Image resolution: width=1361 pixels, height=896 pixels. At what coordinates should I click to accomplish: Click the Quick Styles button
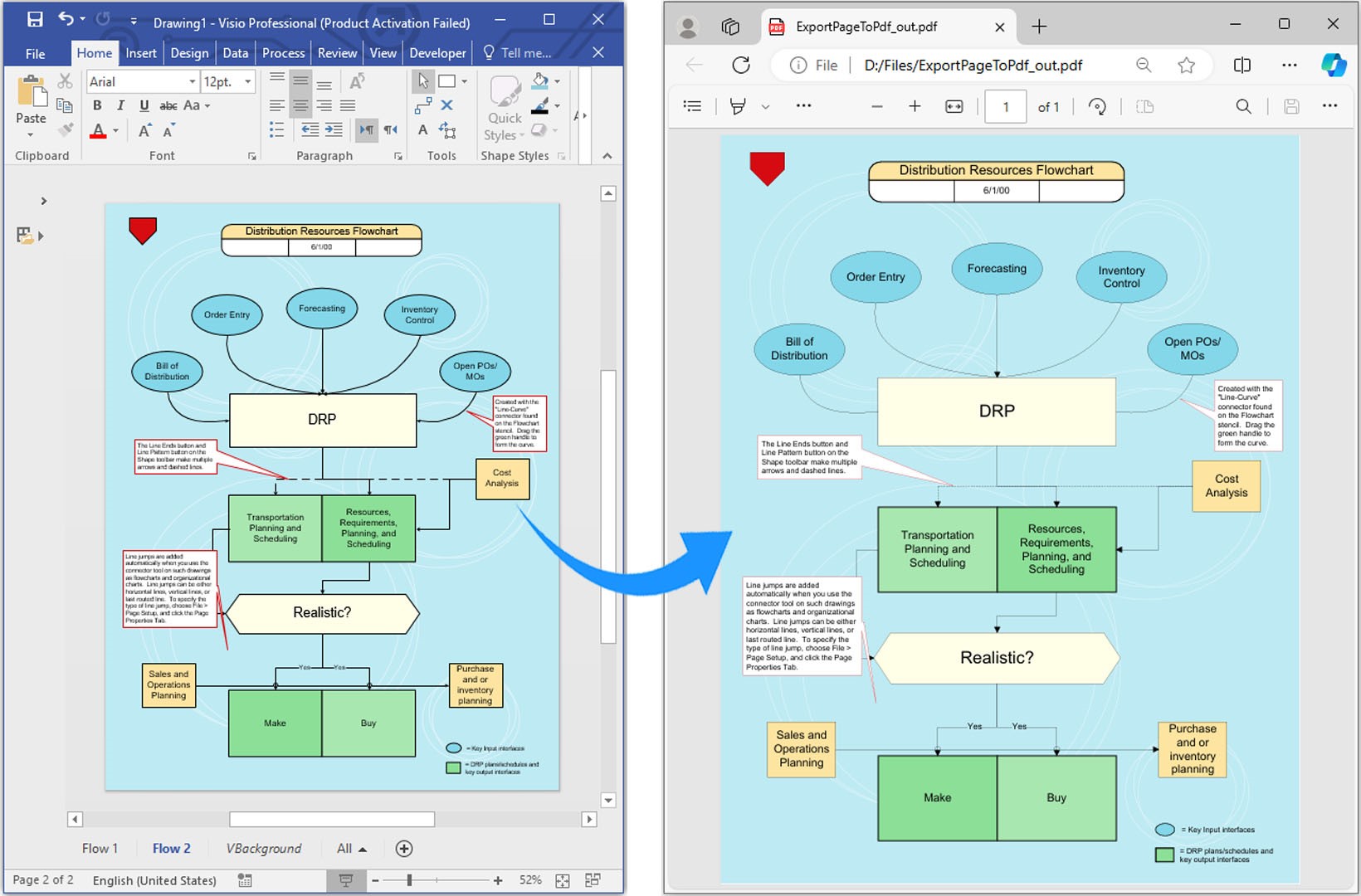(504, 109)
